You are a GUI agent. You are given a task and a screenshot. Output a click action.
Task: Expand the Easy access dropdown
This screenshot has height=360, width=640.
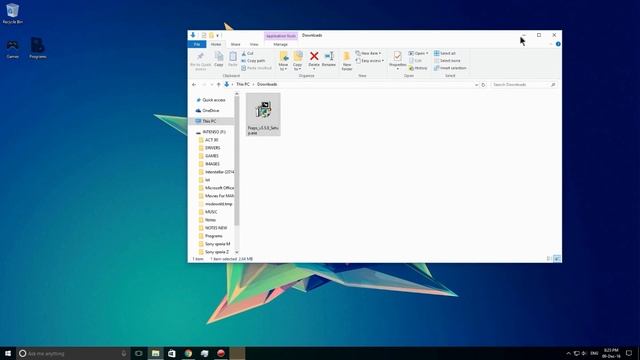click(370, 61)
